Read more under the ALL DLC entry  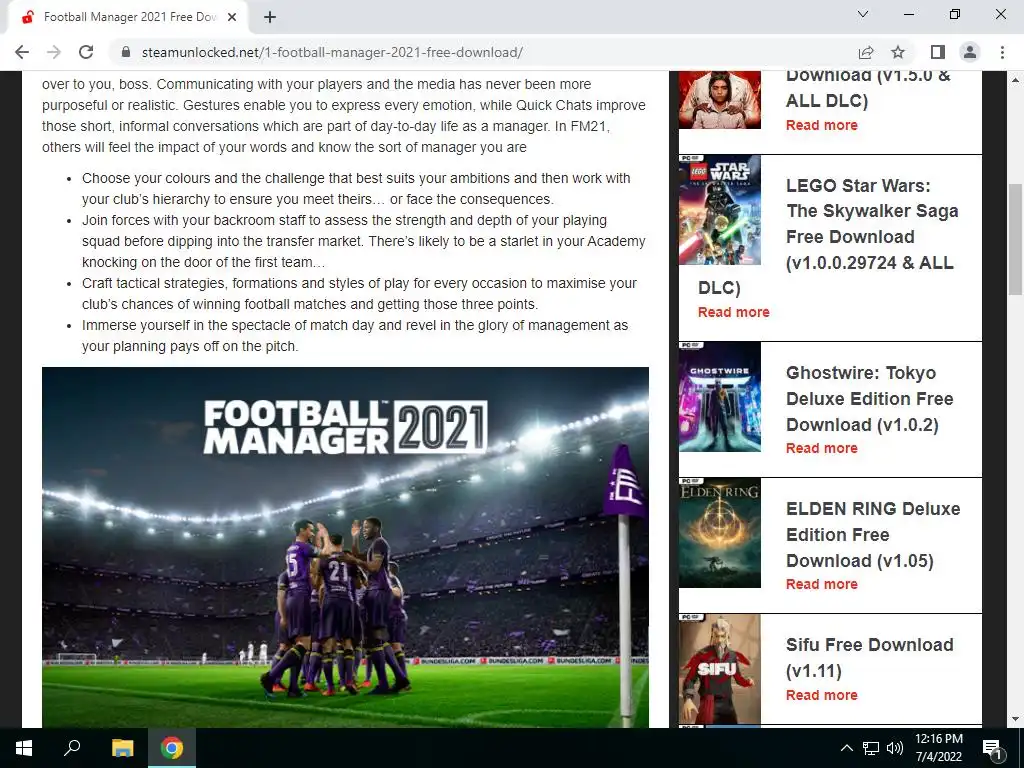[822, 125]
